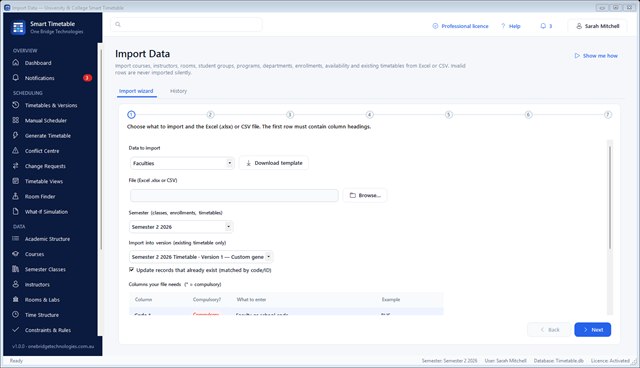Open Courses graduation cap icon
The height and width of the screenshot is (368, 640).
pos(16,254)
